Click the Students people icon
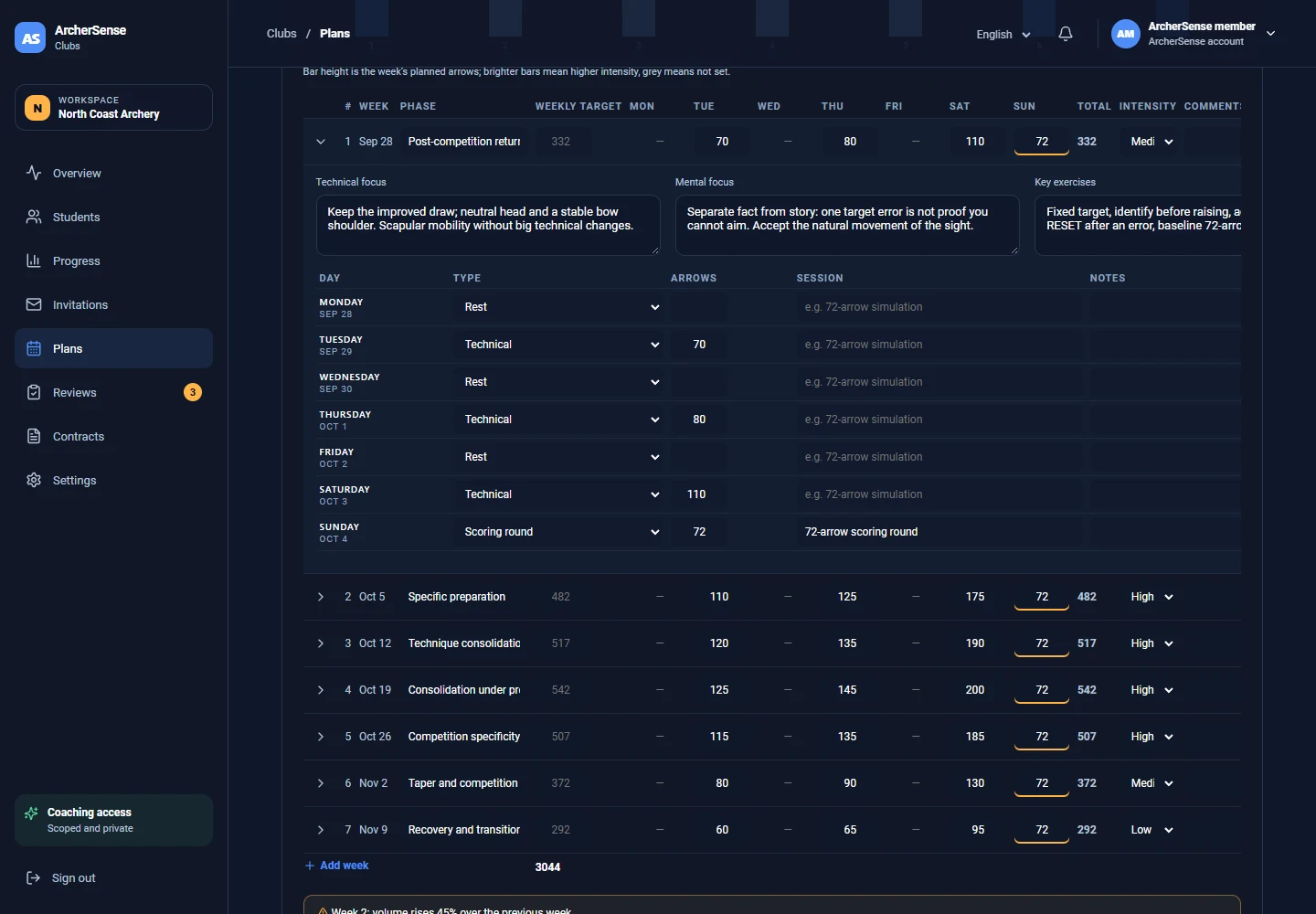Screen dimensions: 1316x914 34,217
